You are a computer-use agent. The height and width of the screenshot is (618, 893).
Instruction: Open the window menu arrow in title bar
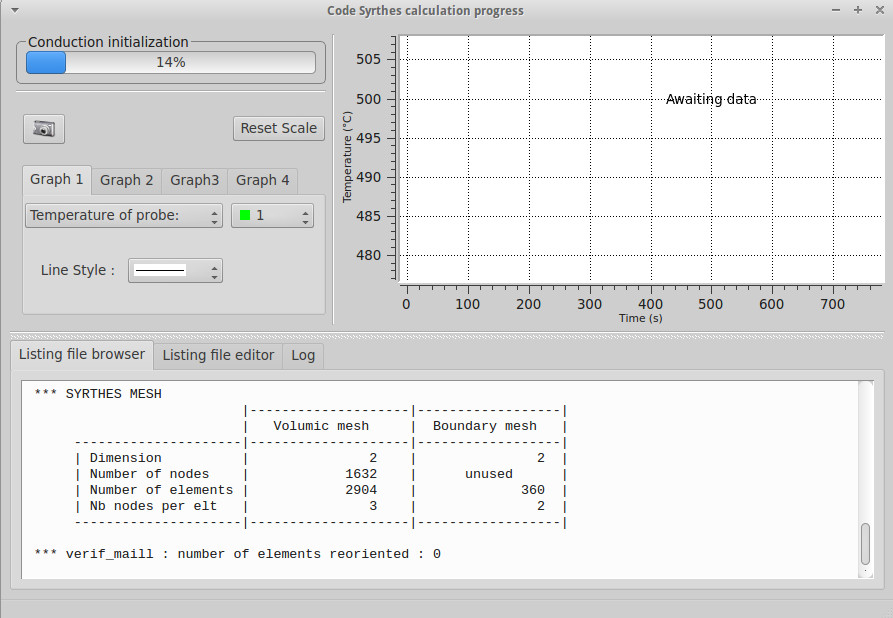click(14, 10)
